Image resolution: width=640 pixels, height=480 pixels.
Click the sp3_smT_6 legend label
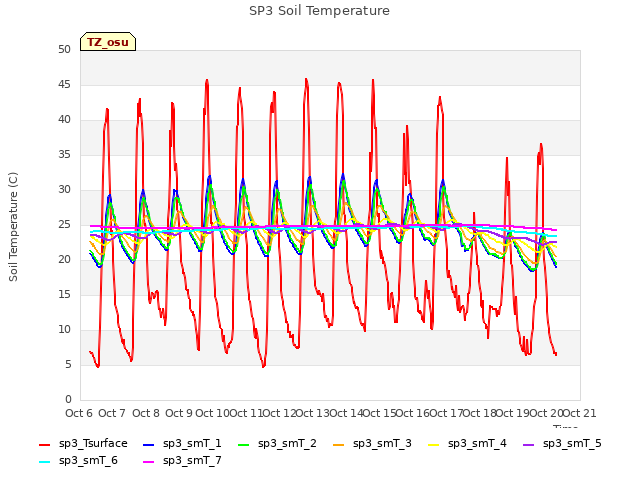click(88, 460)
